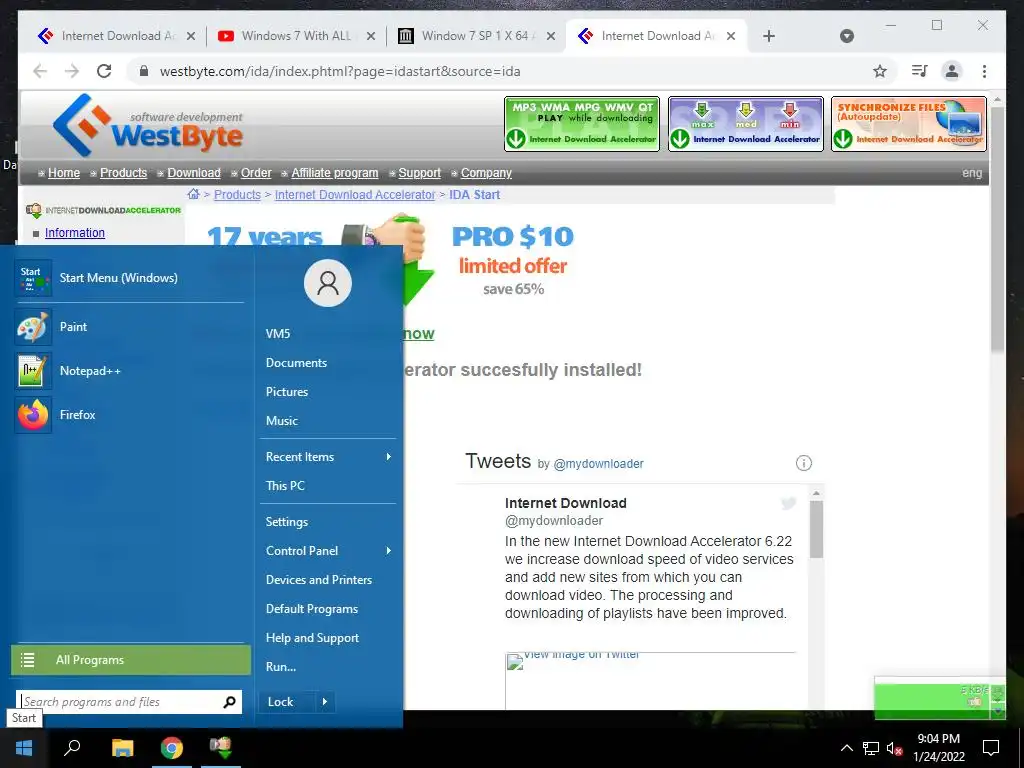
Task: Open Support link in nav bar
Action: pos(420,173)
